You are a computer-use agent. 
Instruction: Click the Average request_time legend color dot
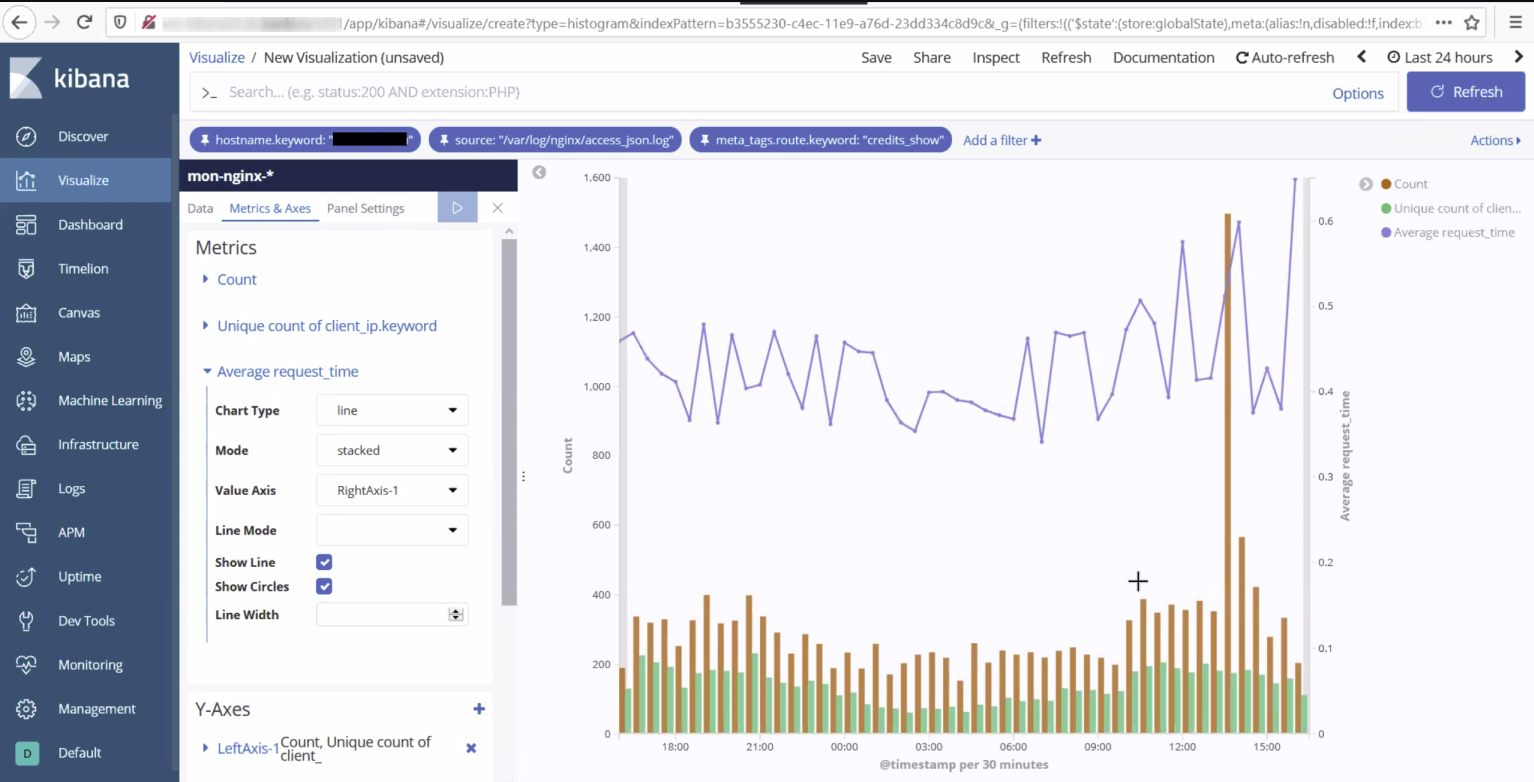1386,233
